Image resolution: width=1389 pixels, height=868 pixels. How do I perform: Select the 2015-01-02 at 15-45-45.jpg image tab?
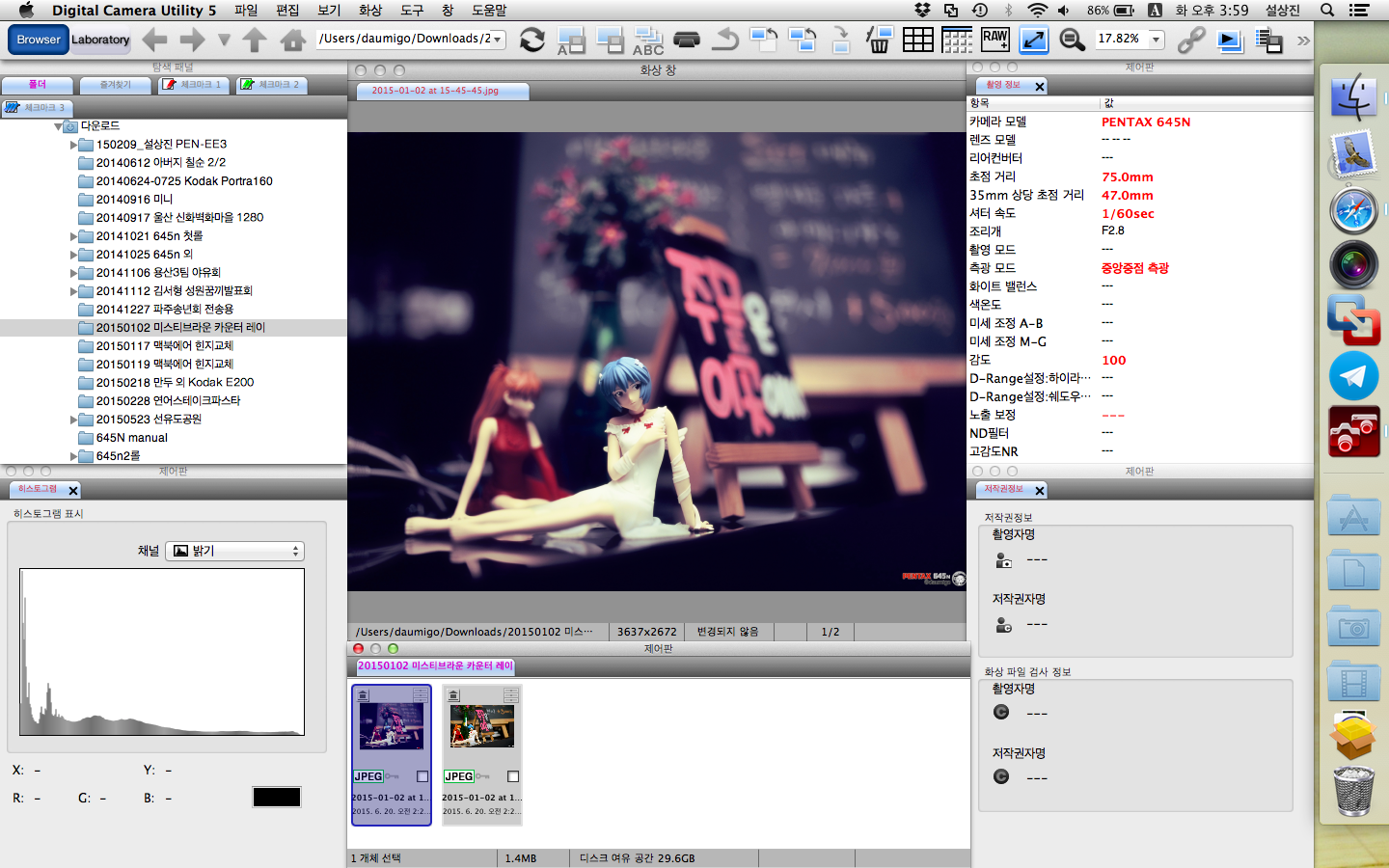click(x=443, y=91)
